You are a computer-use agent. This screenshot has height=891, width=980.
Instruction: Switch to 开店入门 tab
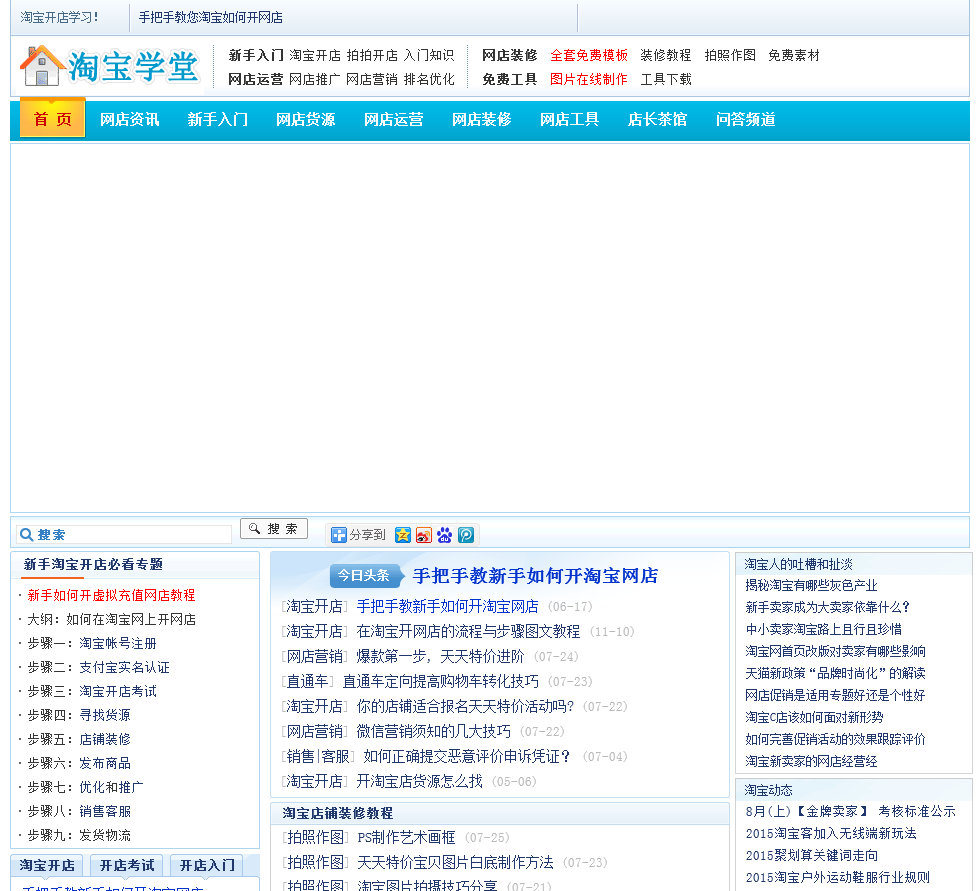tap(207, 865)
